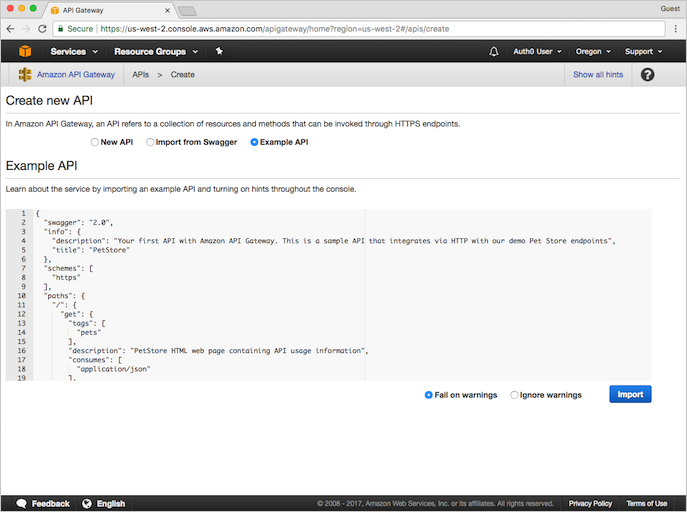Click the PetStore HTML description line

[x=218, y=351]
